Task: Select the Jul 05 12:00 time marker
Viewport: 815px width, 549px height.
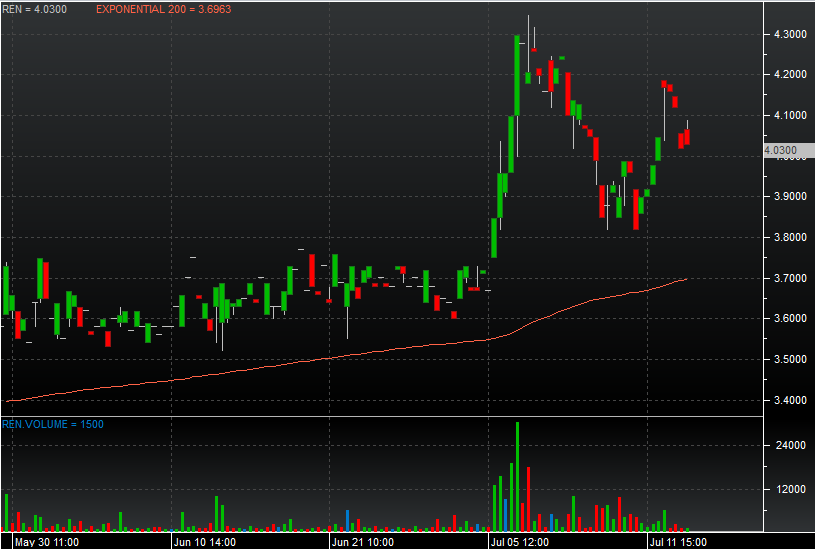Action: pos(521,541)
